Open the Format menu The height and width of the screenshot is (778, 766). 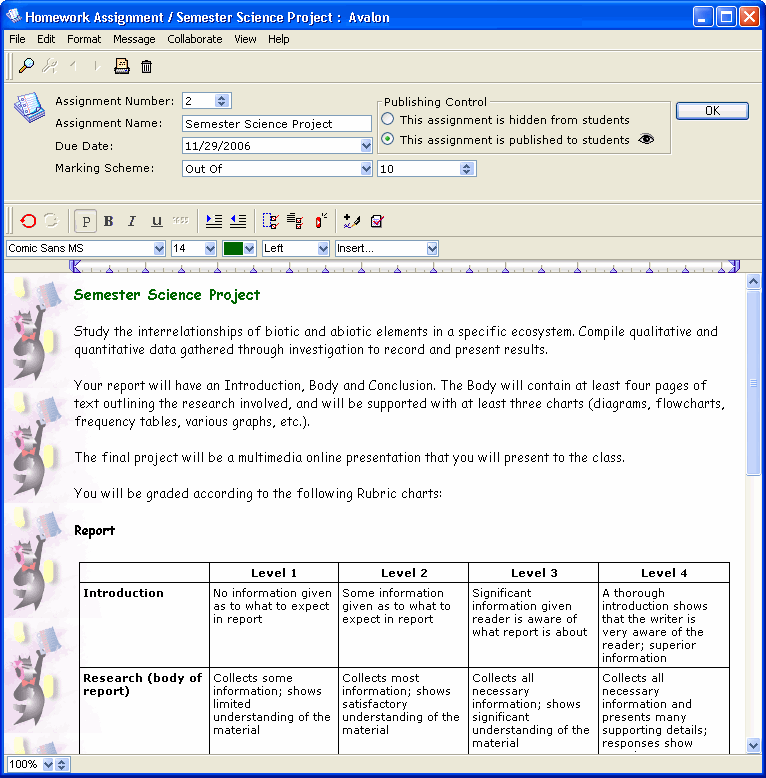click(84, 39)
